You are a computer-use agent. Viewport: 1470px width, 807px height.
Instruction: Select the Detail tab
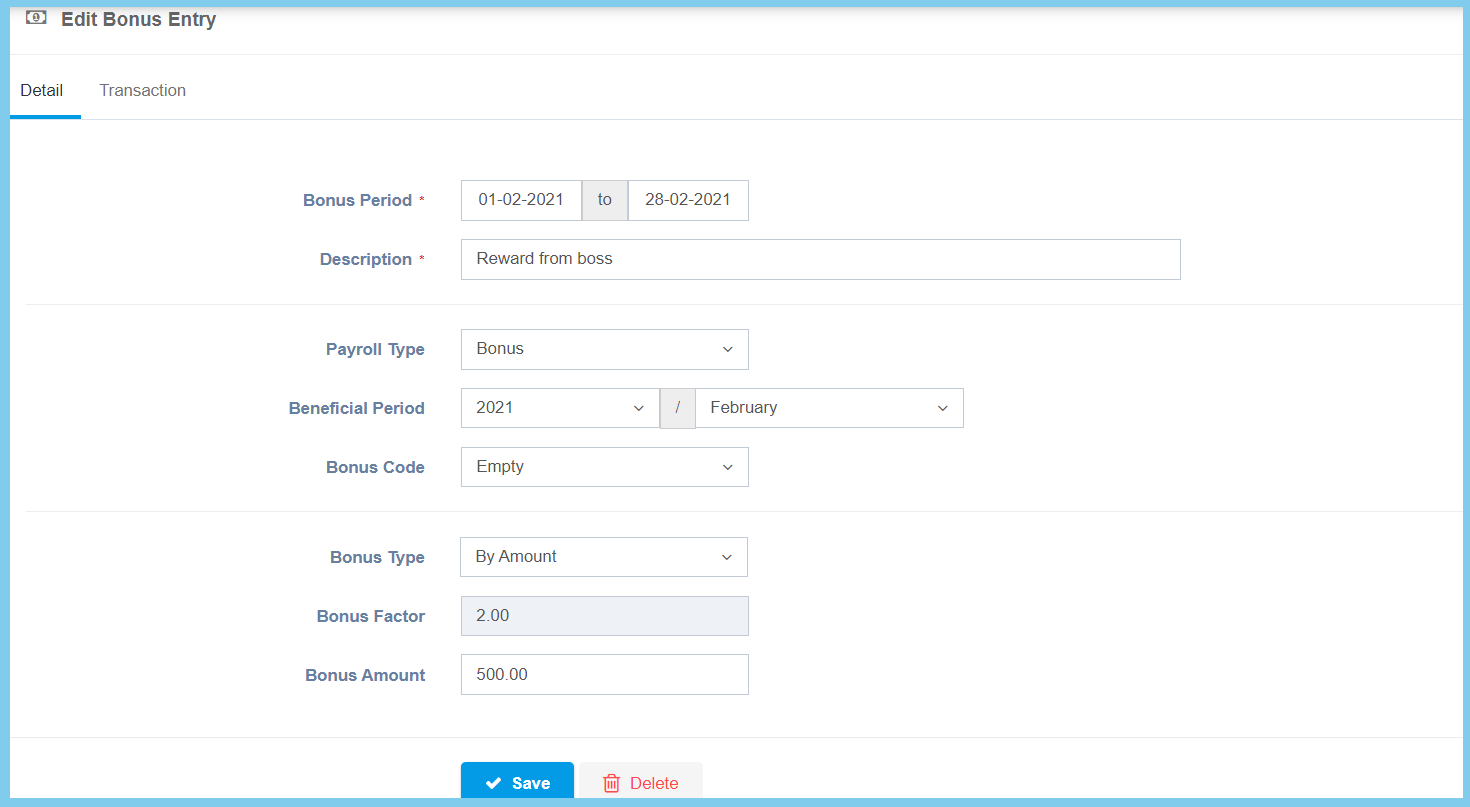(42, 90)
